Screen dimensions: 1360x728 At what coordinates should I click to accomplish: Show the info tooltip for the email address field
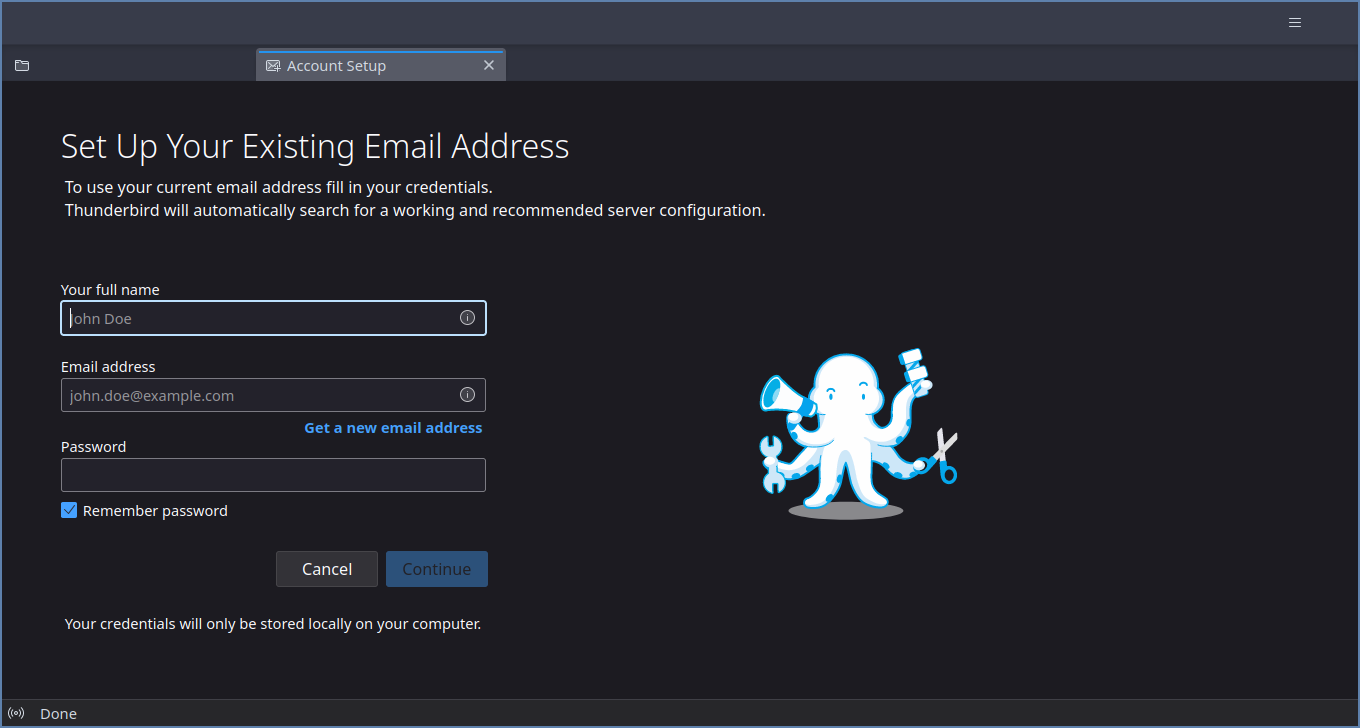(467, 394)
